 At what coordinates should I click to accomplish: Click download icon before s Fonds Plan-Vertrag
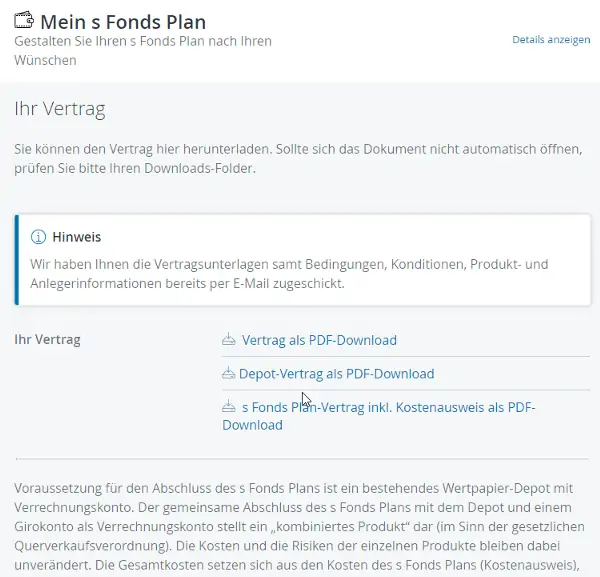[229, 406]
